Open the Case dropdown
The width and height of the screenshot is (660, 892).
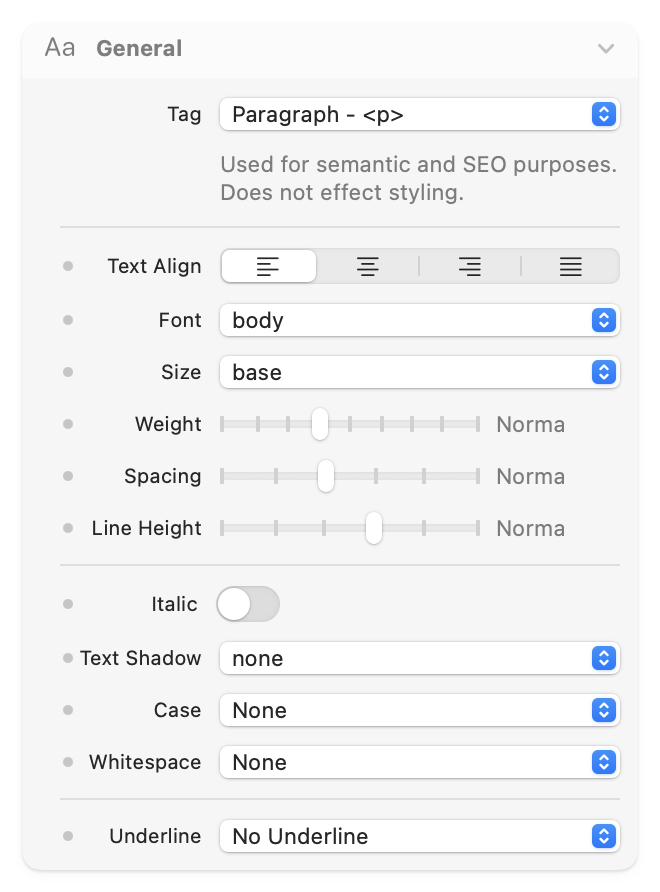(419, 710)
